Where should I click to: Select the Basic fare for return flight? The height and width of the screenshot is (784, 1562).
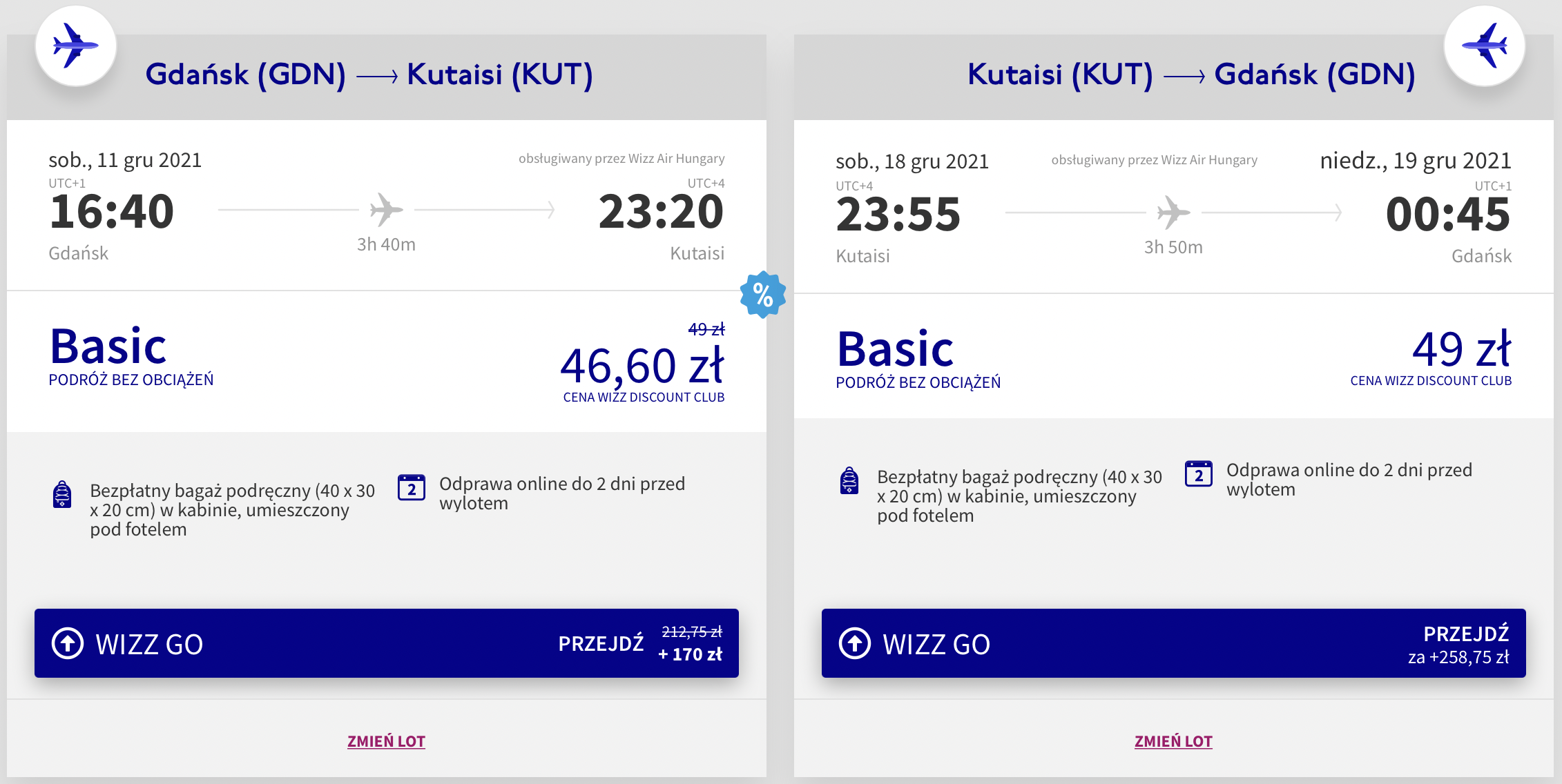tap(896, 349)
